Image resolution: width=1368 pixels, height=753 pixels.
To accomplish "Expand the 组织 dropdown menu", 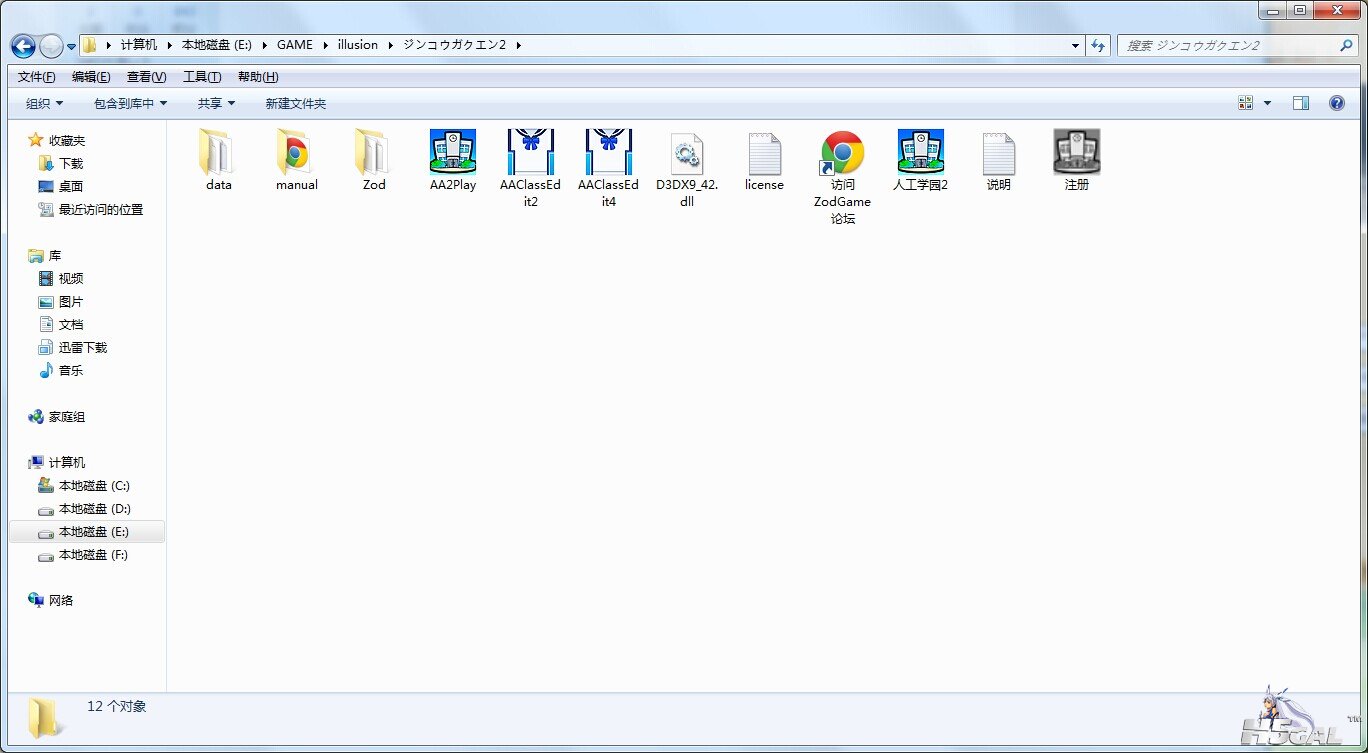I will click(44, 104).
